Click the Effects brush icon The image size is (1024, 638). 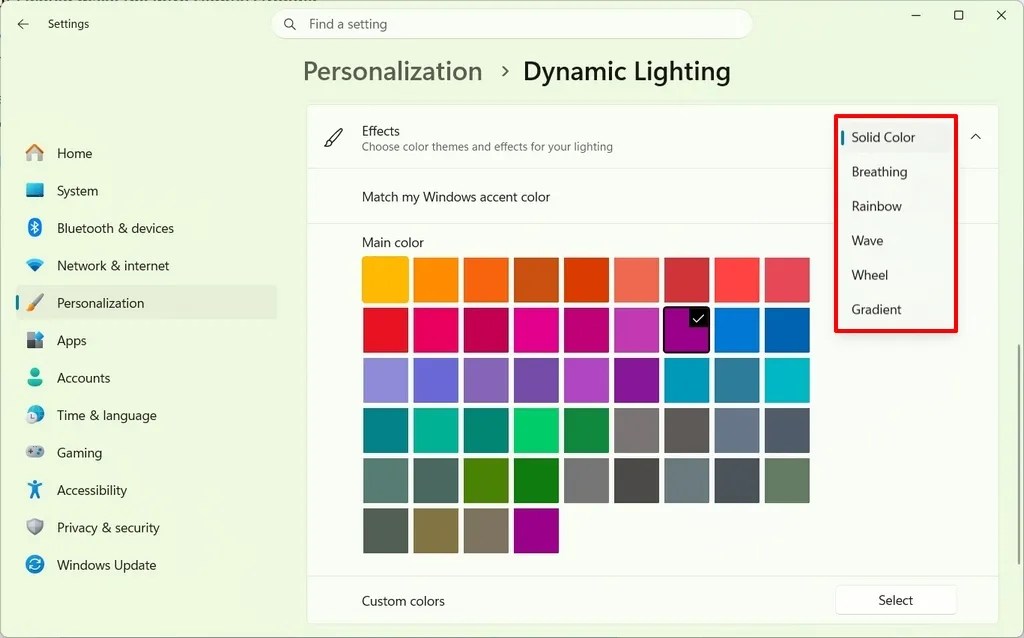[334, 138]
